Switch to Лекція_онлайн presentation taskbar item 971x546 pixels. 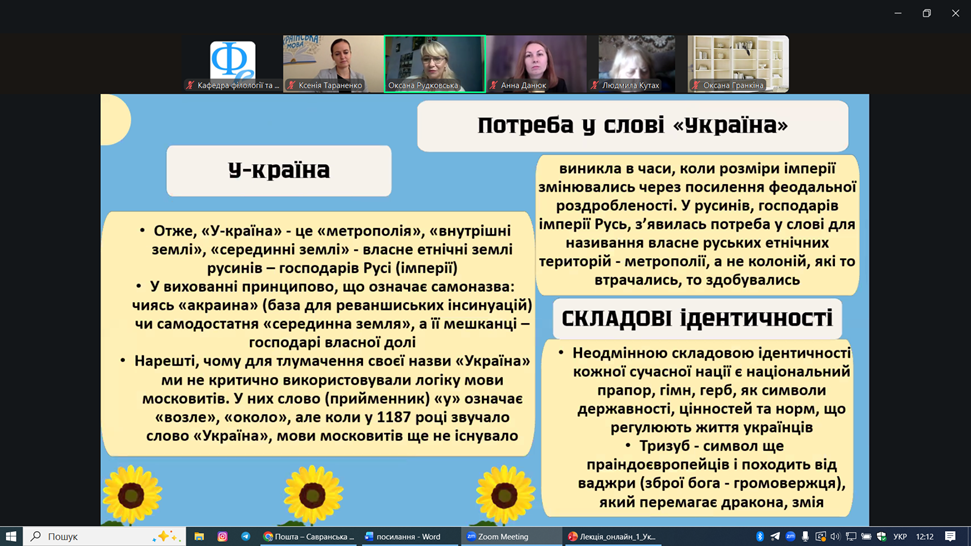click(614, 537)
